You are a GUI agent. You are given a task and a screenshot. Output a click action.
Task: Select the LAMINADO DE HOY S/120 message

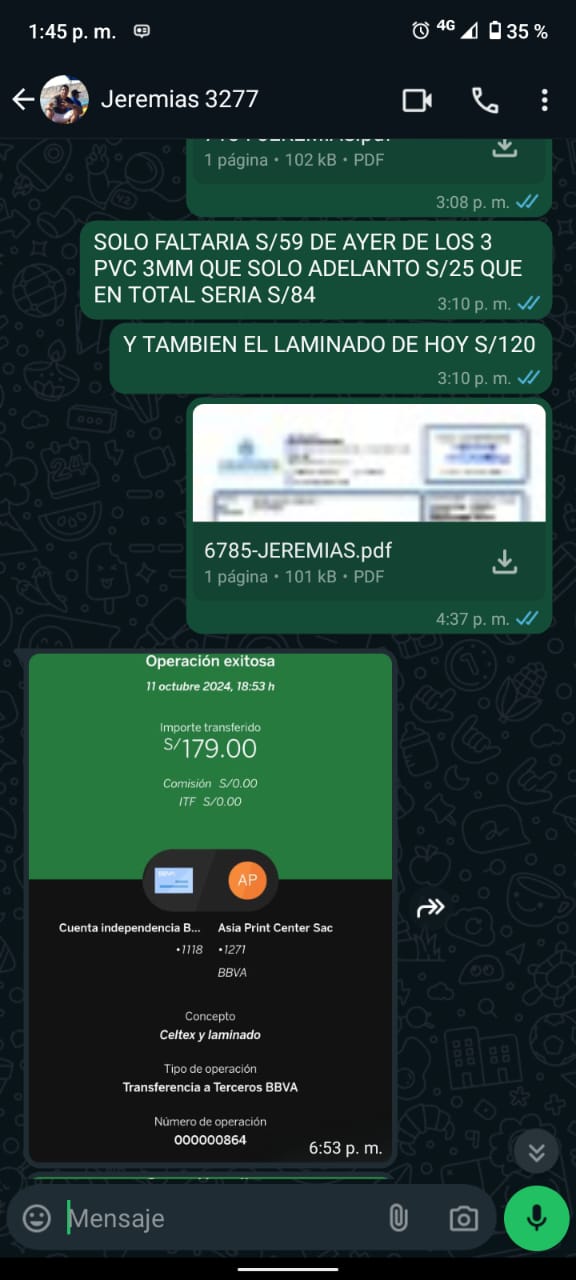330,358
